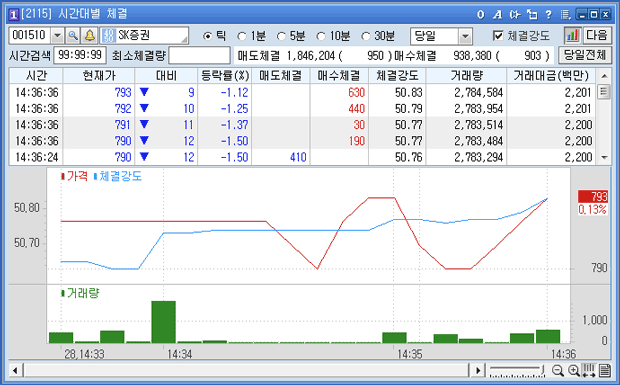Select the 10분 radio button

(321, 36)
